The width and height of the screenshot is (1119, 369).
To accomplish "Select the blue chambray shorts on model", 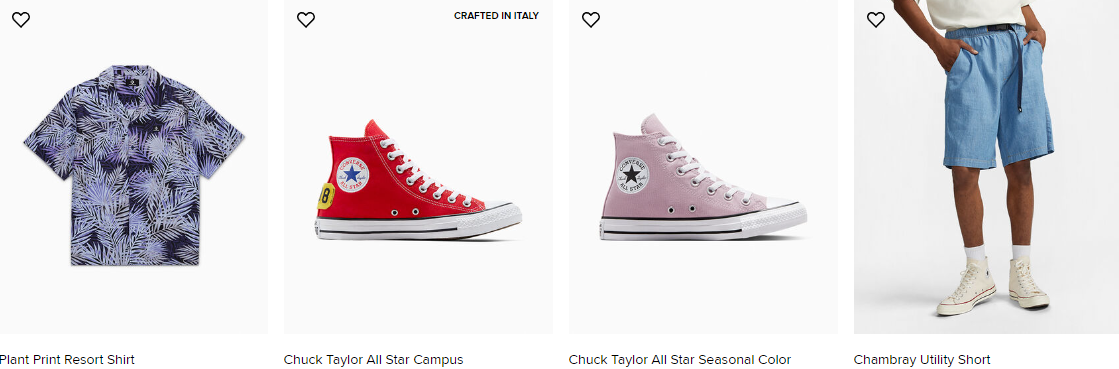I will tap(998, 97).
